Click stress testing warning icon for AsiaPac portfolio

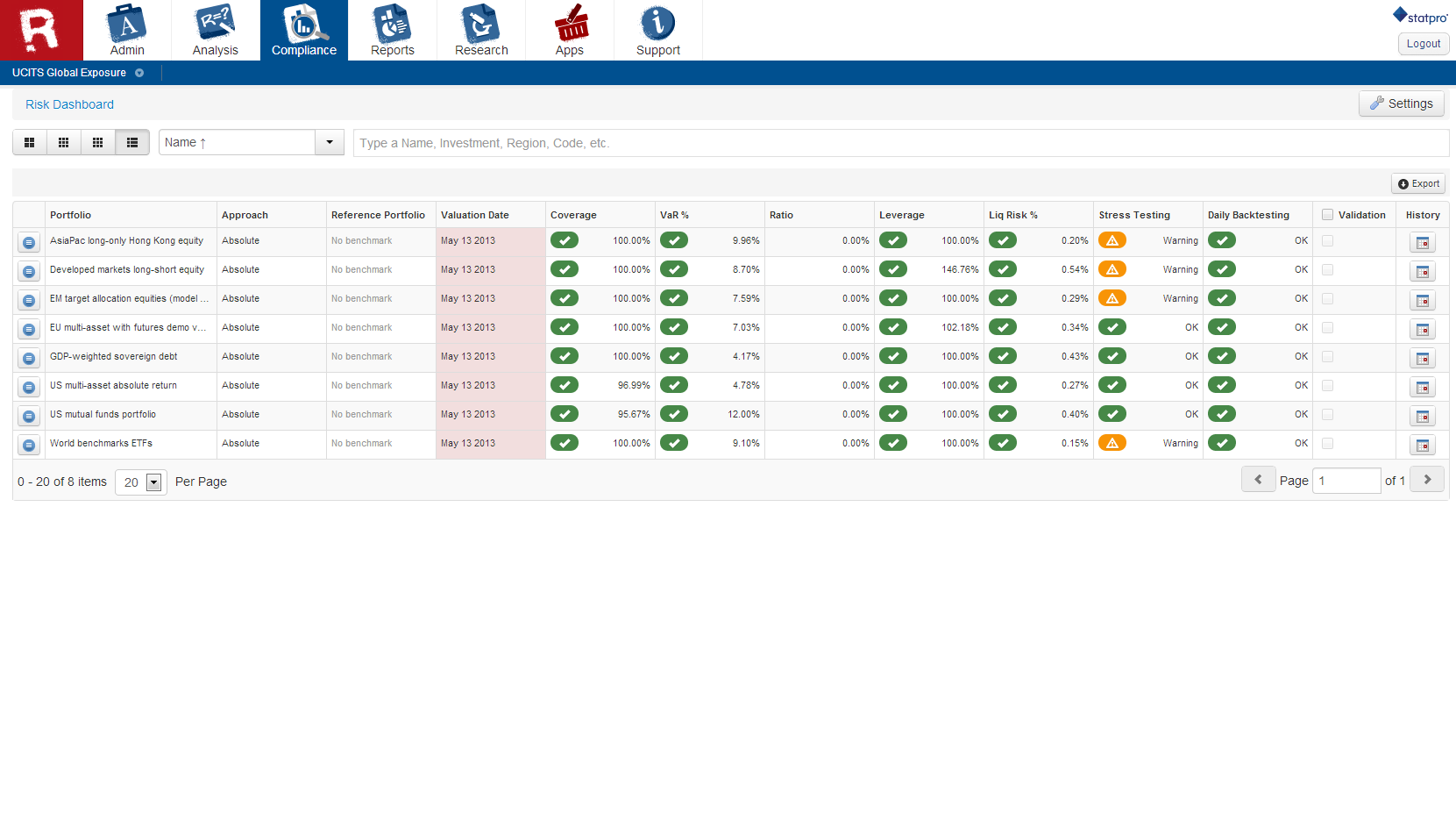coord(1112,240)
